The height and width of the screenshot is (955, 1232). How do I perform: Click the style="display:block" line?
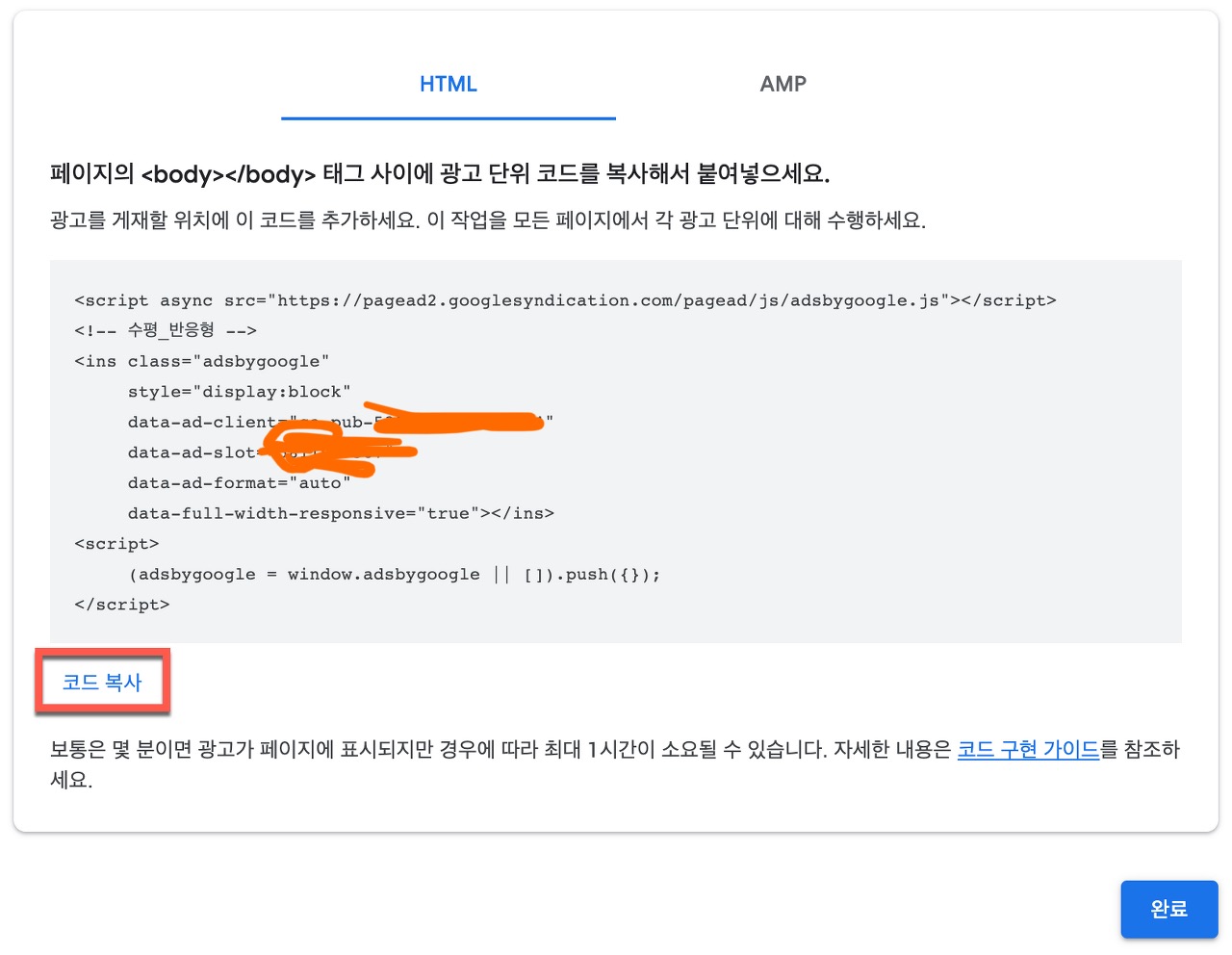240,392
